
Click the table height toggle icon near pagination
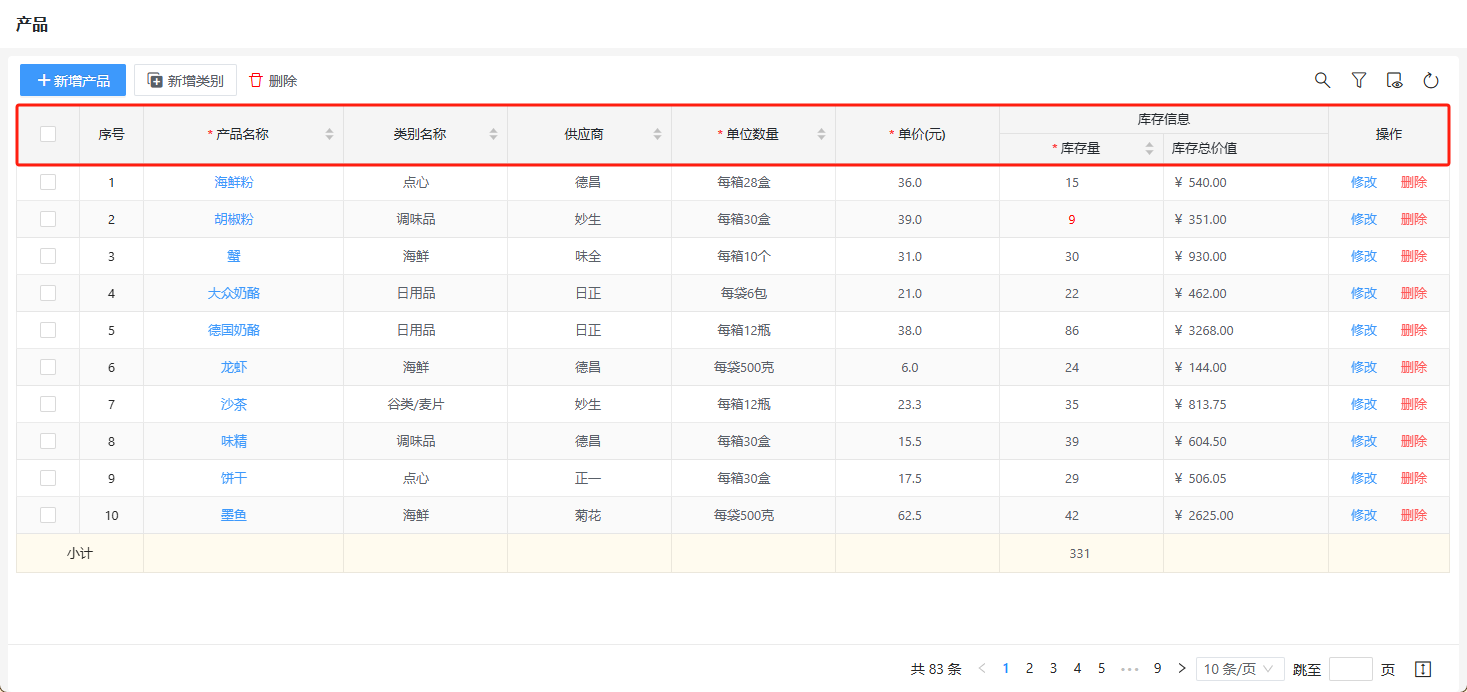1423,669
